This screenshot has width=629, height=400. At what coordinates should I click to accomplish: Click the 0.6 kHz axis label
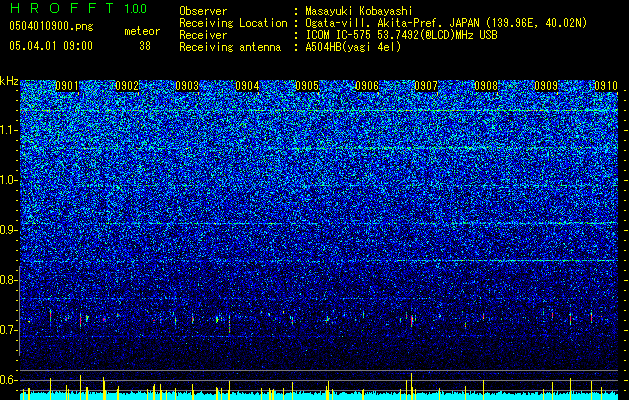(x=7, y=380)
